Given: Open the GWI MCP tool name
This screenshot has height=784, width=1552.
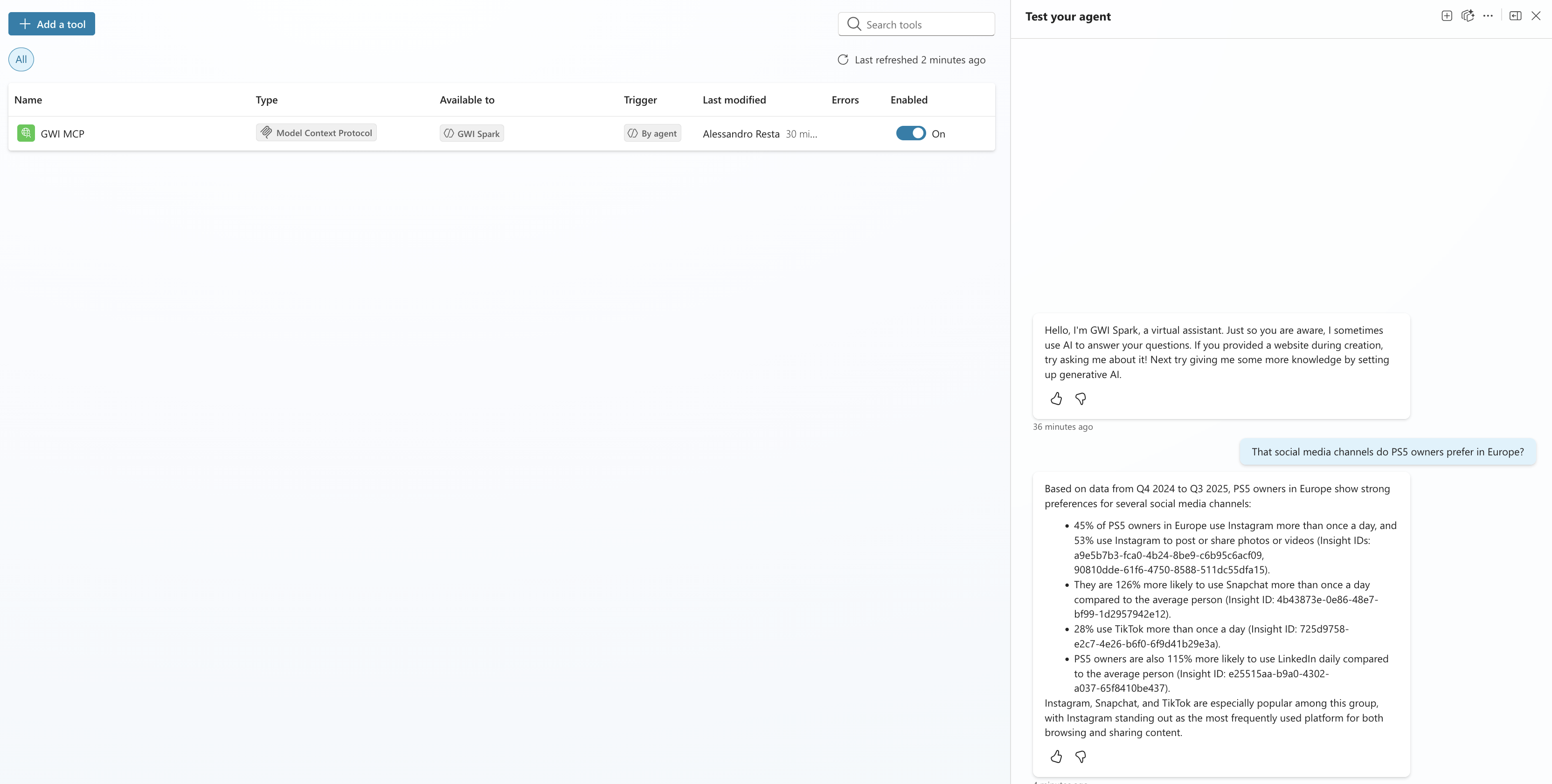Looking at the screenshot, I should click(62, 134).
